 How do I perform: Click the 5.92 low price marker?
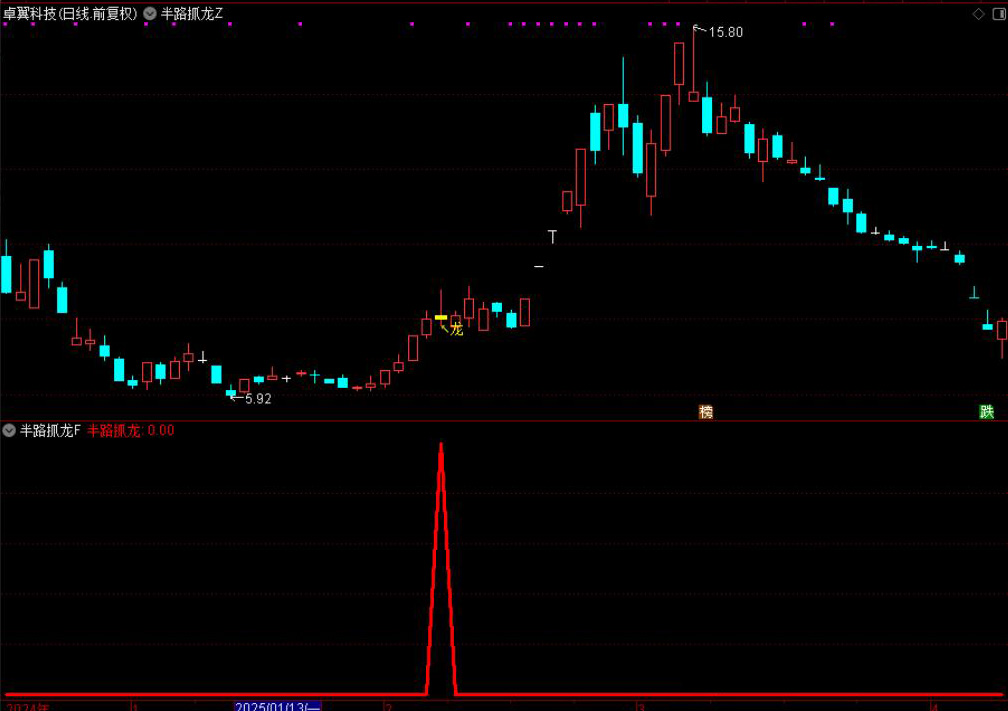(257, 398)
